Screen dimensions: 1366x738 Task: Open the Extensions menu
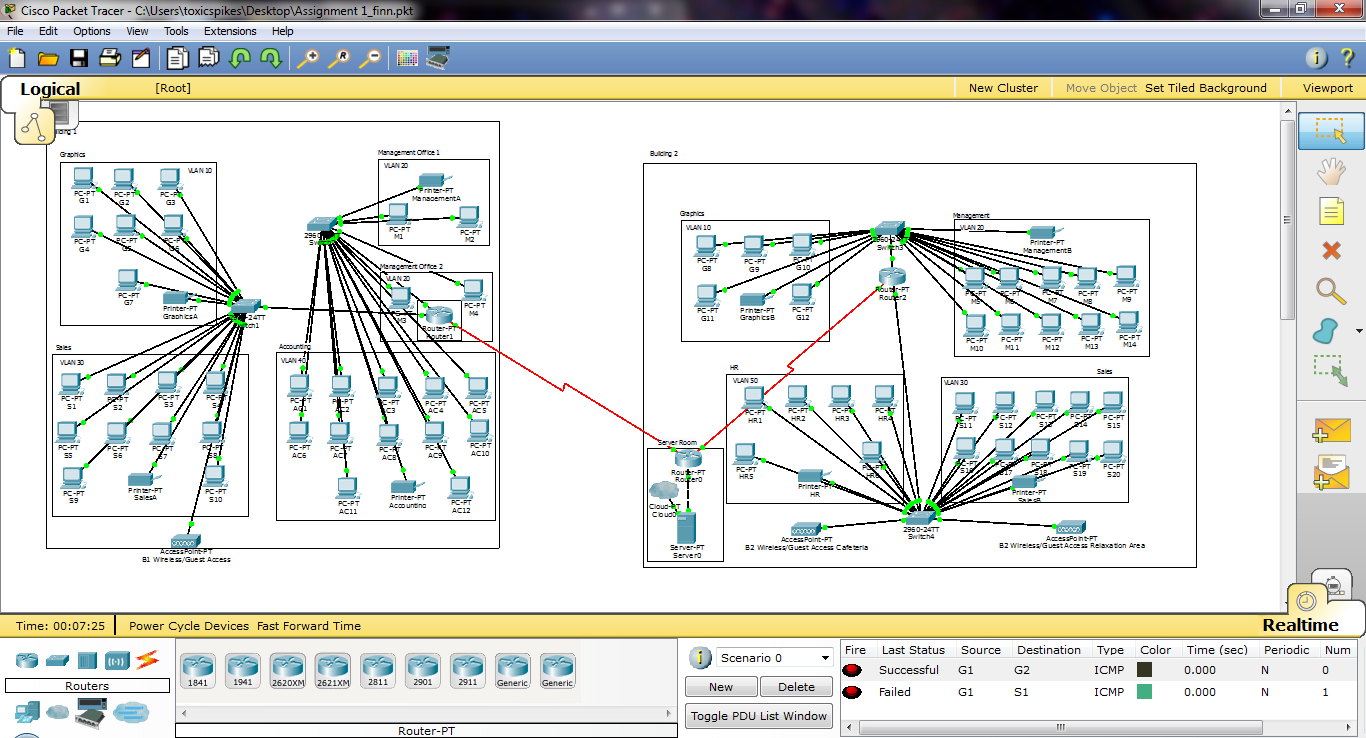[230, 31]
